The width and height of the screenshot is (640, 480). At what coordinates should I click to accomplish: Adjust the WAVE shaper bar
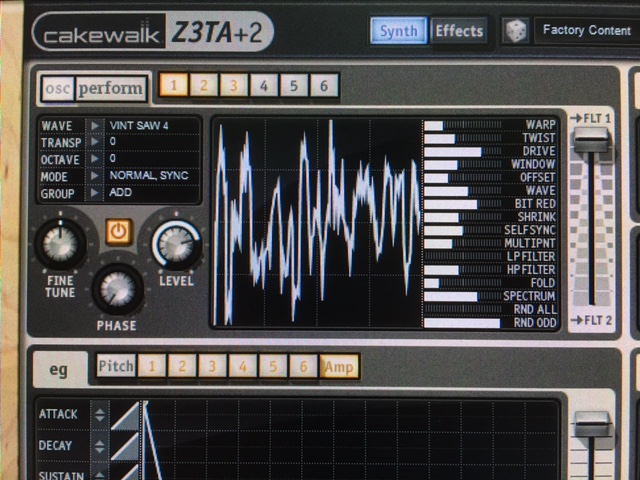(x=462, y=191)
